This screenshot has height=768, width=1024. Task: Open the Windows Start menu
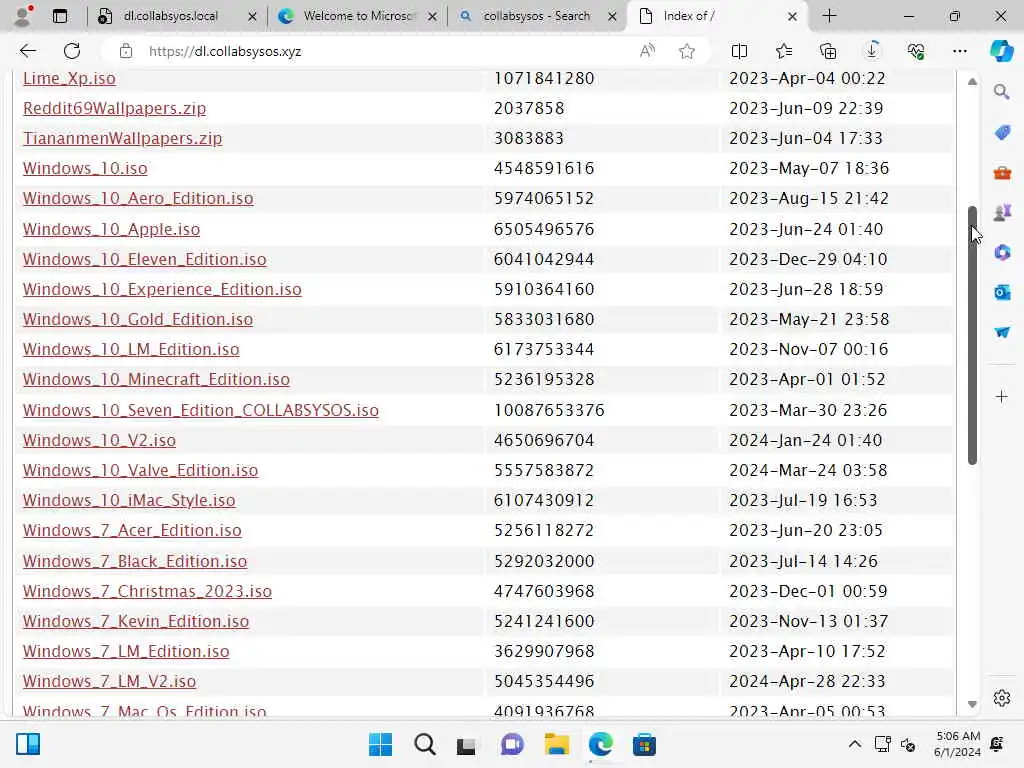coord(380,744)
